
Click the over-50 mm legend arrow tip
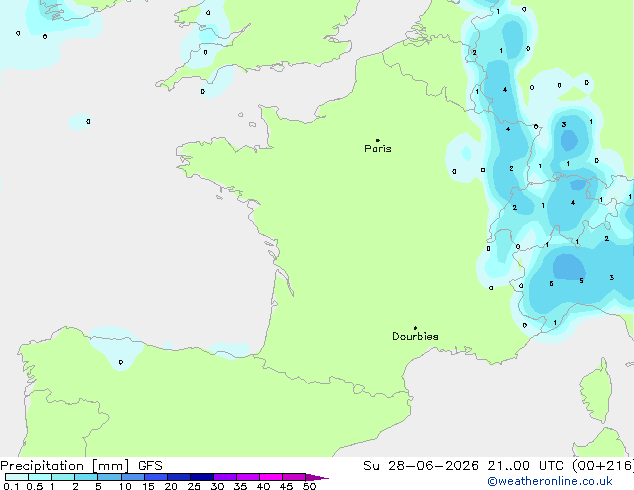(x=317, y=477)
